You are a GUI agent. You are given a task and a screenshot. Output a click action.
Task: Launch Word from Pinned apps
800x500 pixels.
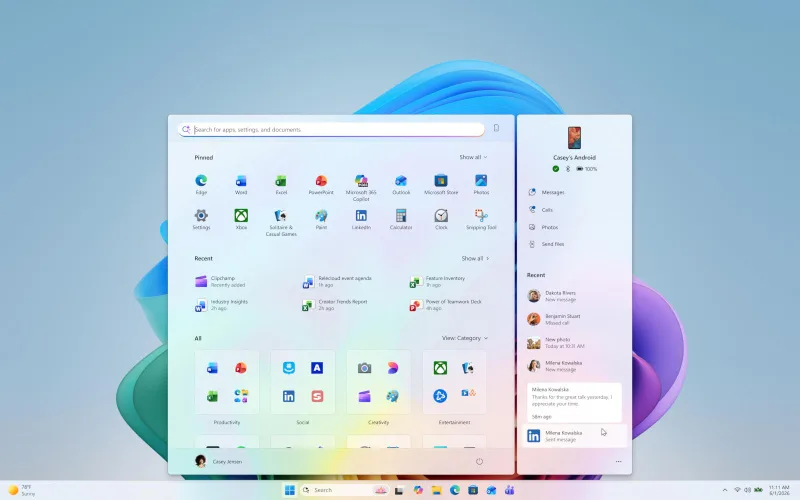coord(241,185)
